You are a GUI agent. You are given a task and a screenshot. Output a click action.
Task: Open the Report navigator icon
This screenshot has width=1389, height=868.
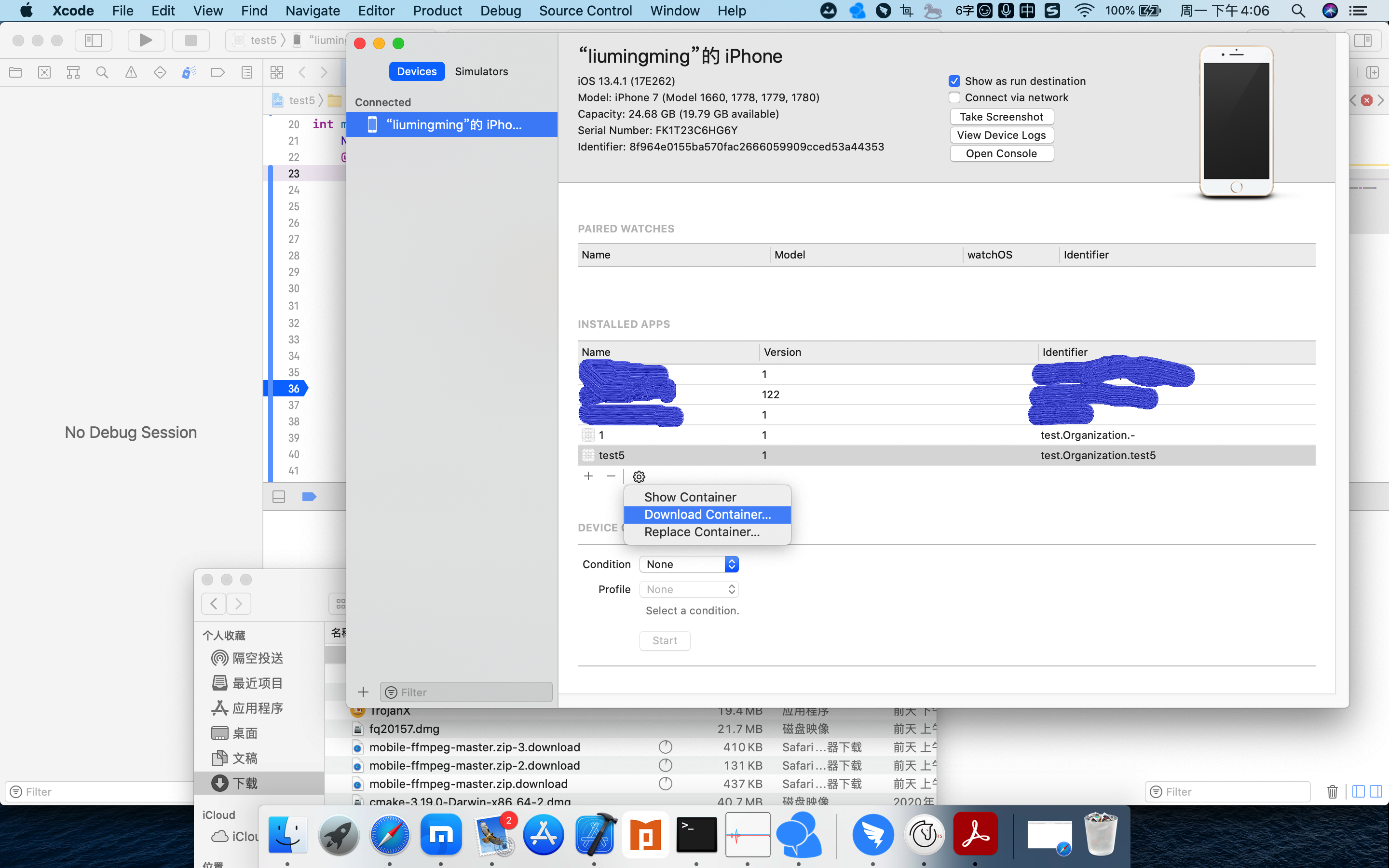(247, 72)
